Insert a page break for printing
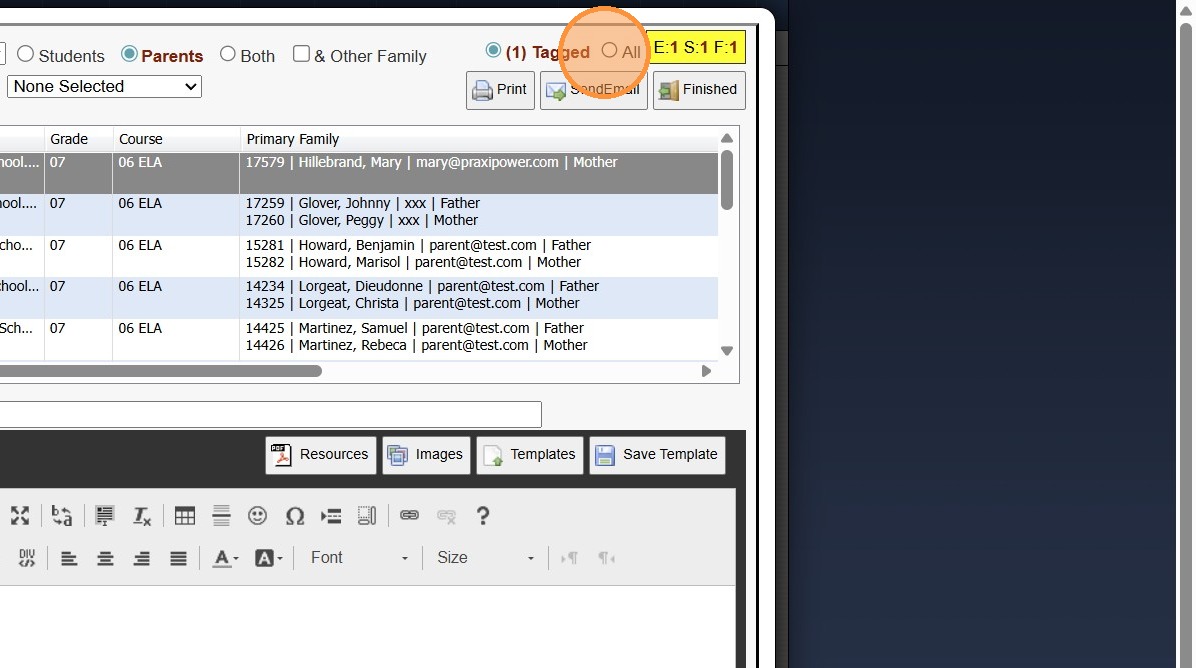Viewport: 1196px width, 668px height. (x=331, y=516)
